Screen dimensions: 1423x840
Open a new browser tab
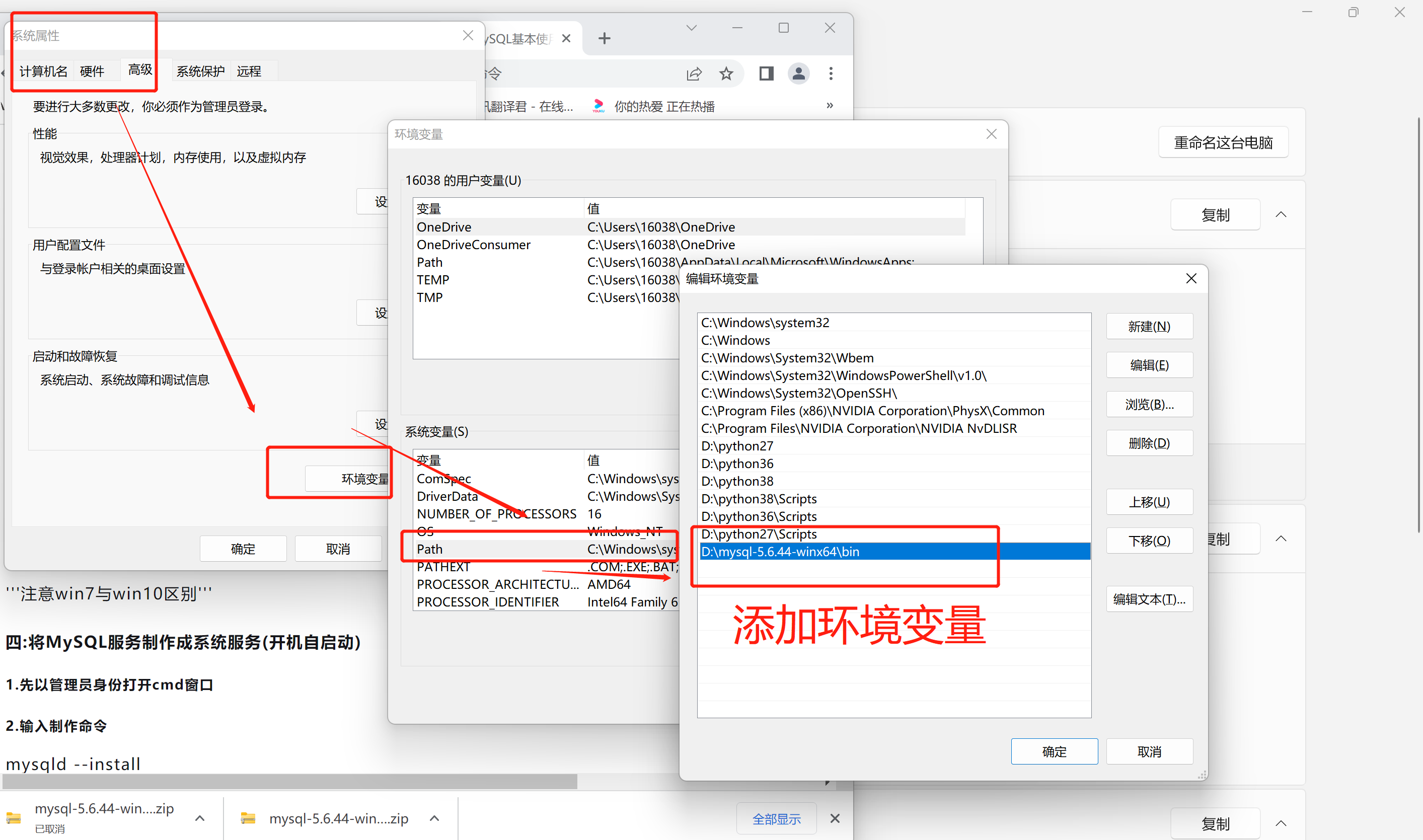(604, 38)
